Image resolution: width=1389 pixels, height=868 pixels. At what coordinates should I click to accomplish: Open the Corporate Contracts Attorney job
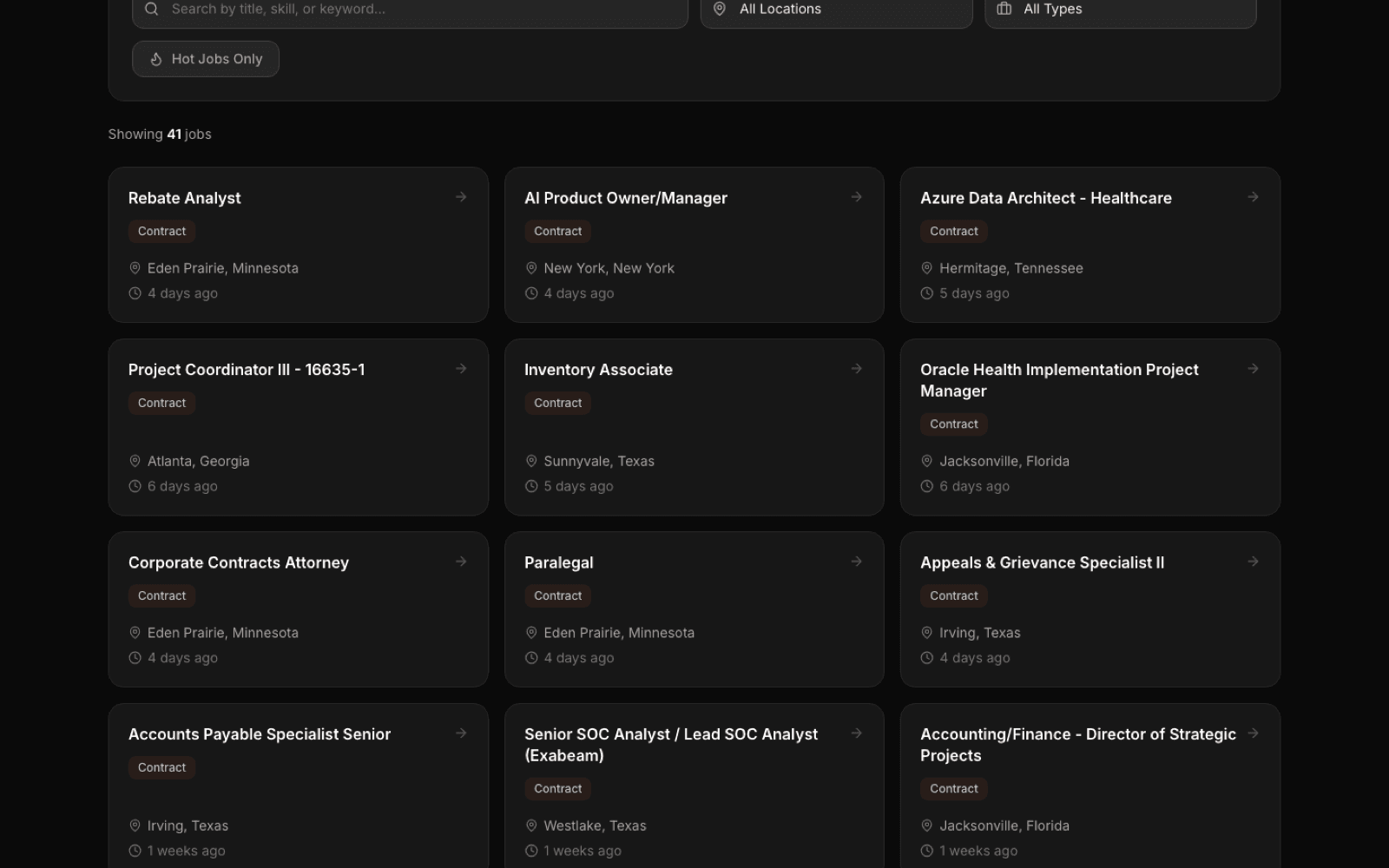click(x=239, y=562)
